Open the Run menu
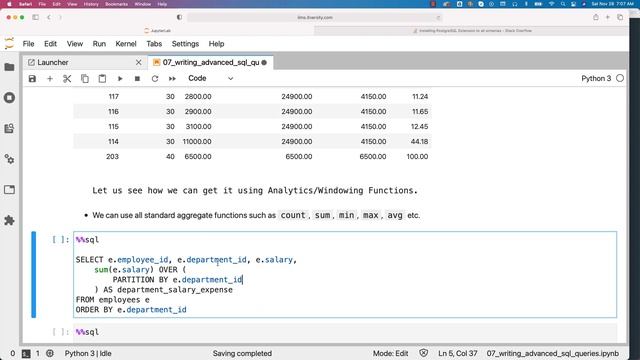640x360 pixels. (99, 44)
